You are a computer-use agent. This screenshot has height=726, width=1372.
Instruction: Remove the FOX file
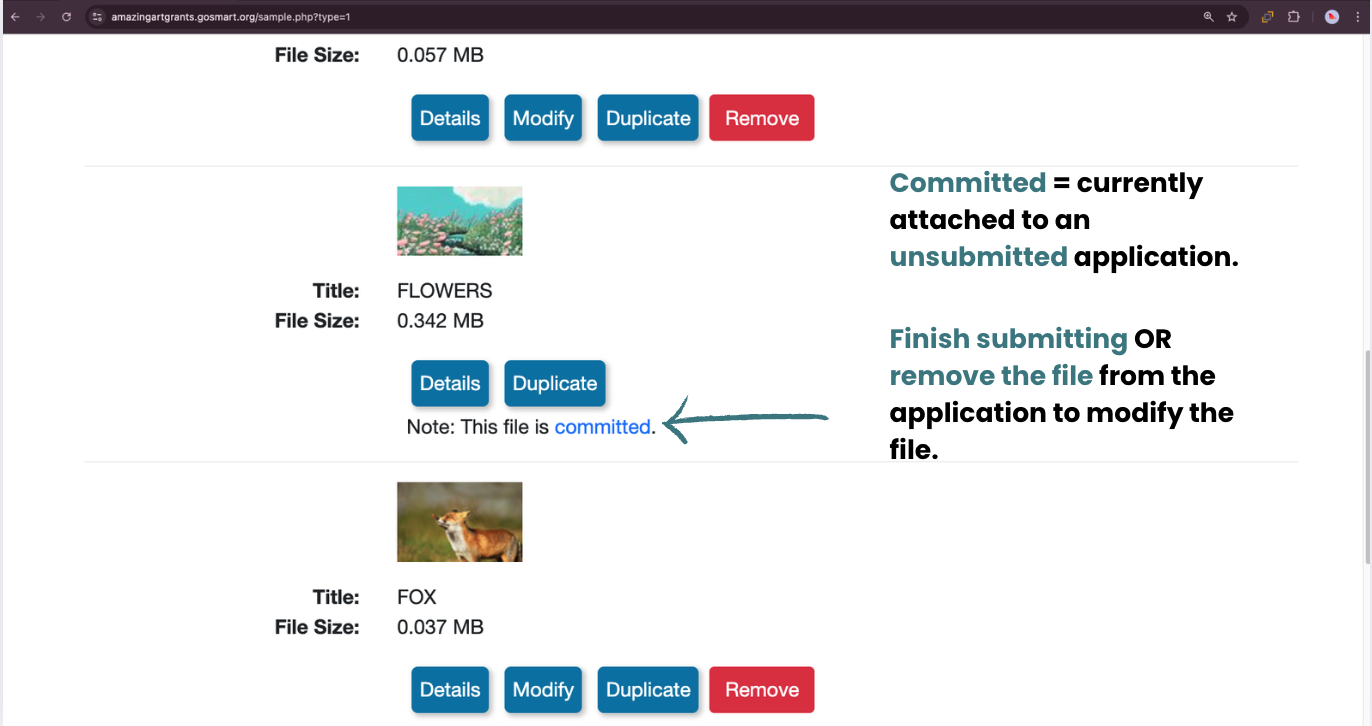[x=762, y=690]
